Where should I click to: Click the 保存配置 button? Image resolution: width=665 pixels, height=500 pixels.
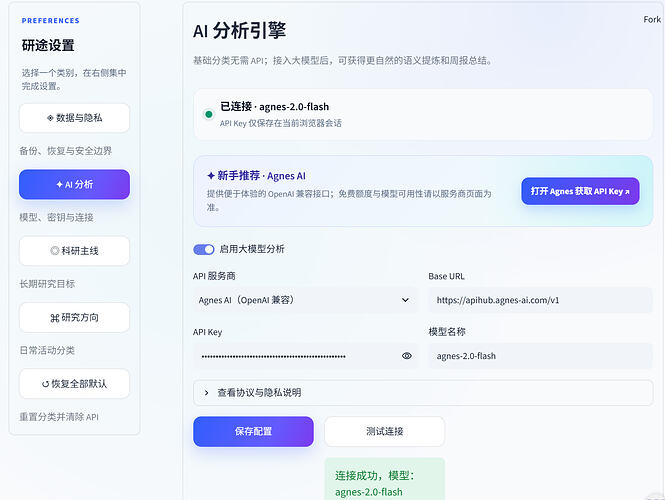click(x=253, y=431)
